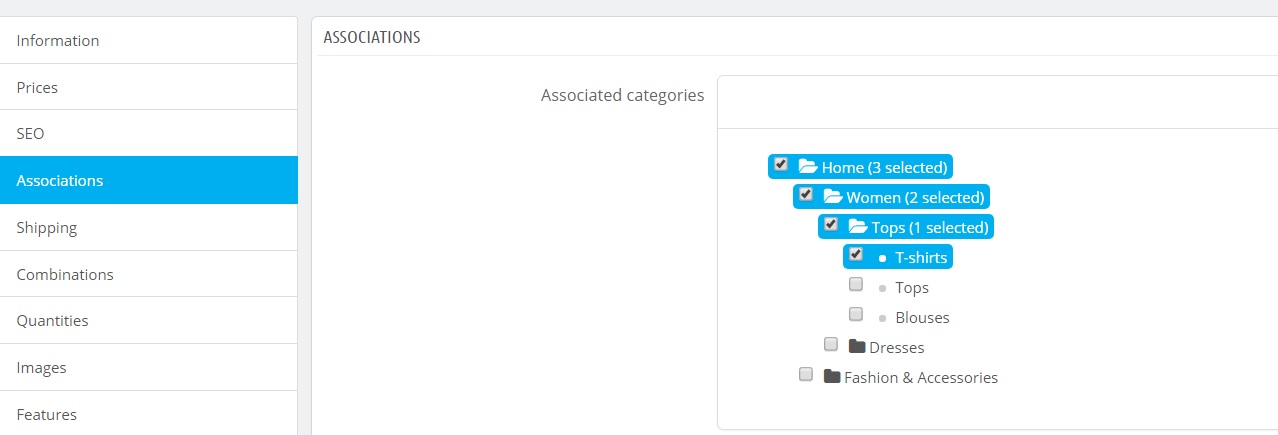
Task: Select the leaf Tops category label
Action: 912,288
